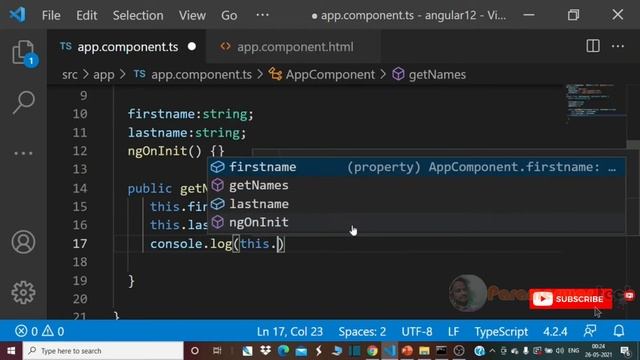Open Problems panel from errors and warnings count

pyautogui.click(x=40, y=331)
